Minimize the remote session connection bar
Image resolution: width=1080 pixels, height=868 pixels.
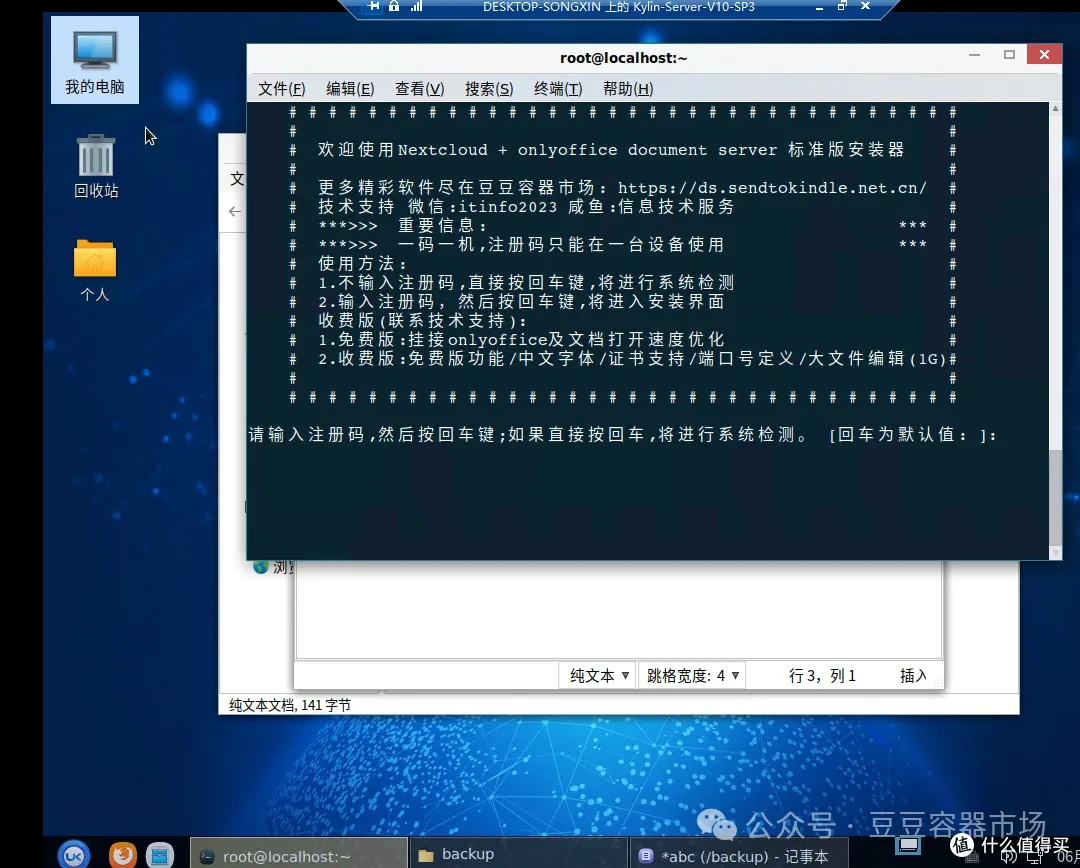819,7
